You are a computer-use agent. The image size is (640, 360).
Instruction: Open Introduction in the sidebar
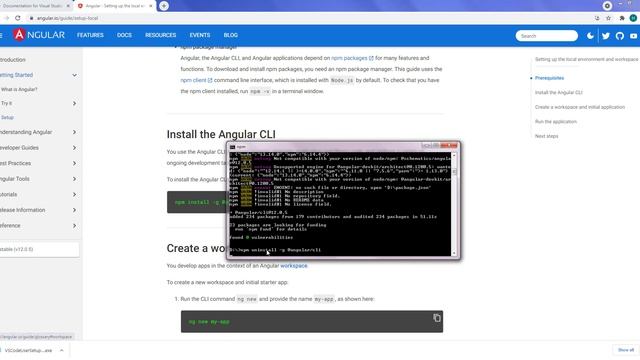click(13, 60)
